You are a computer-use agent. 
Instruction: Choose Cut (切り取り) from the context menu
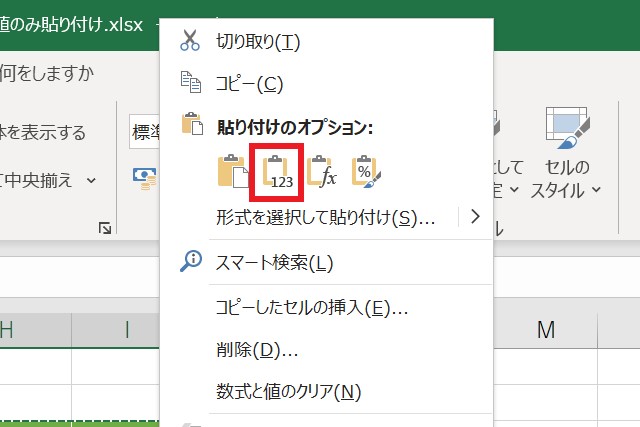(327, 41)
